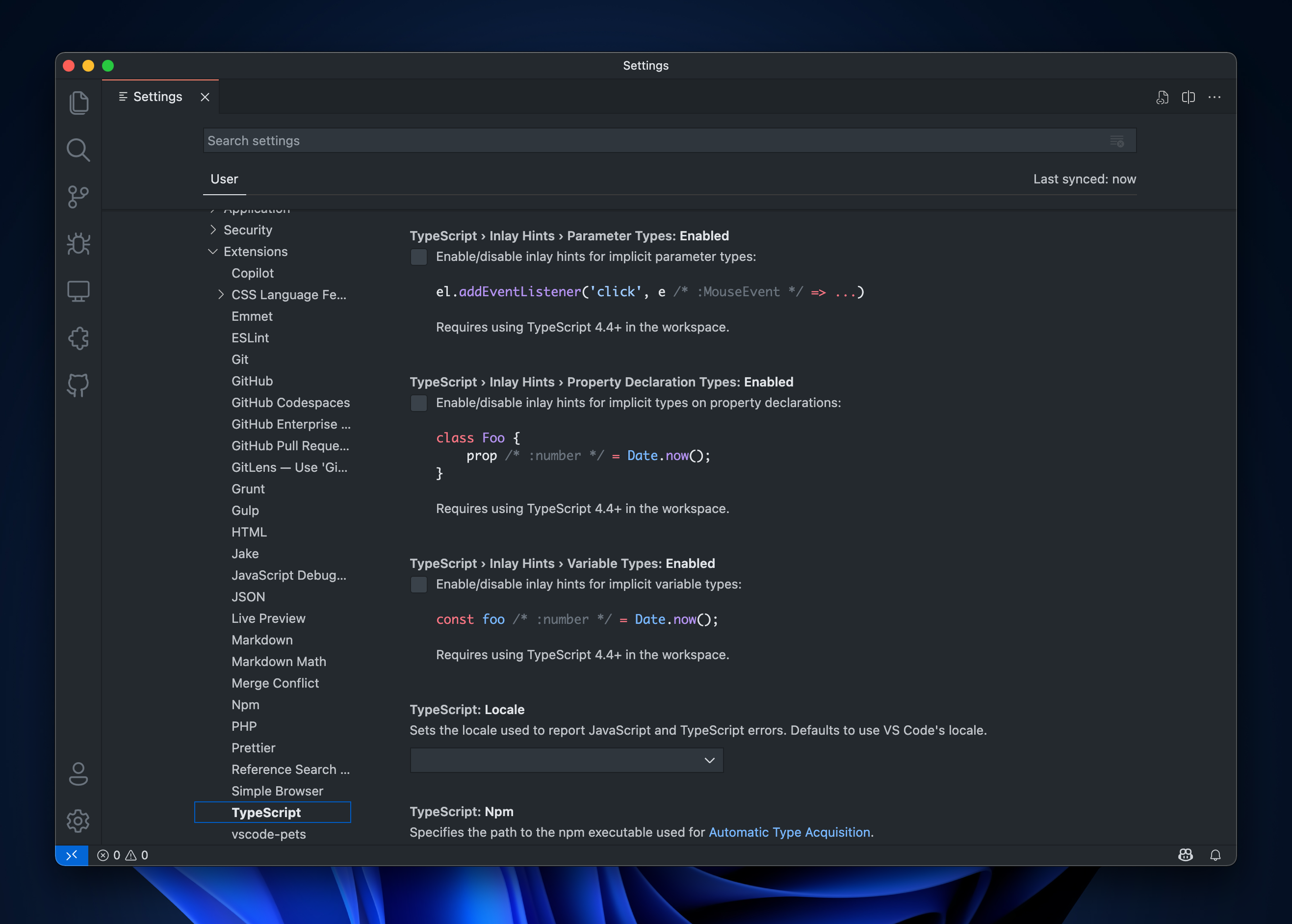The image size is (1292, 924).
Task: Enable inlay hints for implicit parameter types
Action: (x=419, y=257)
